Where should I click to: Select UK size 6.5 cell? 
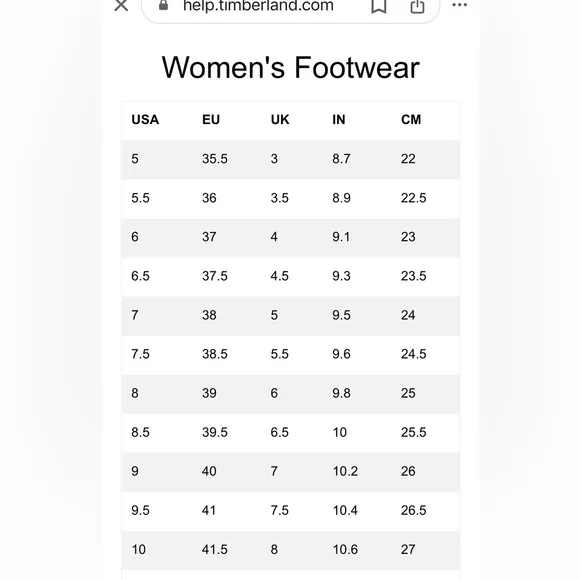pos(279,432)
